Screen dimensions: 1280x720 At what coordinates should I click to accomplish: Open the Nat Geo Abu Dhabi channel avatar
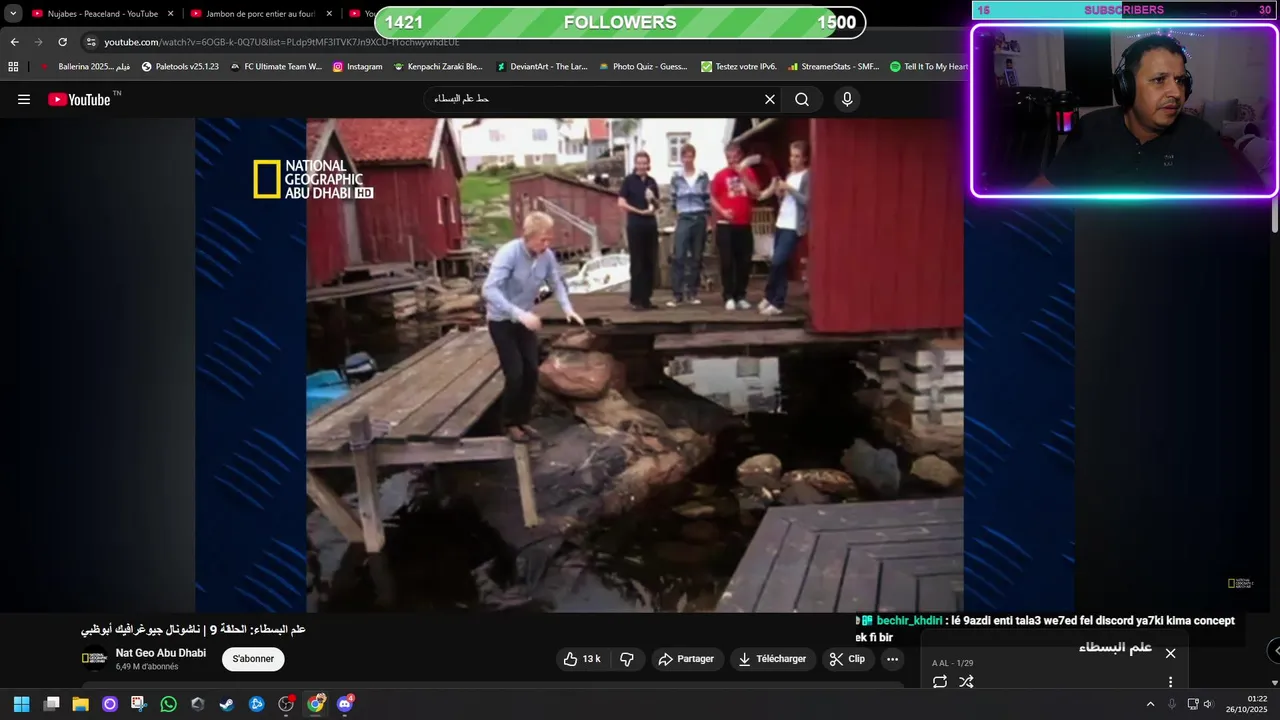[x=94, y=658]
